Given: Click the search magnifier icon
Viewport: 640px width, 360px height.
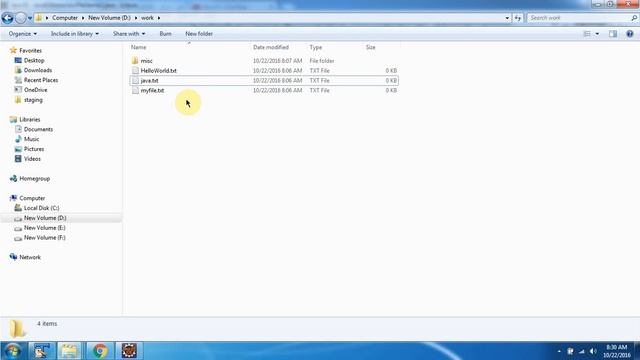Looking at the screenshot, I should [634, 18].
